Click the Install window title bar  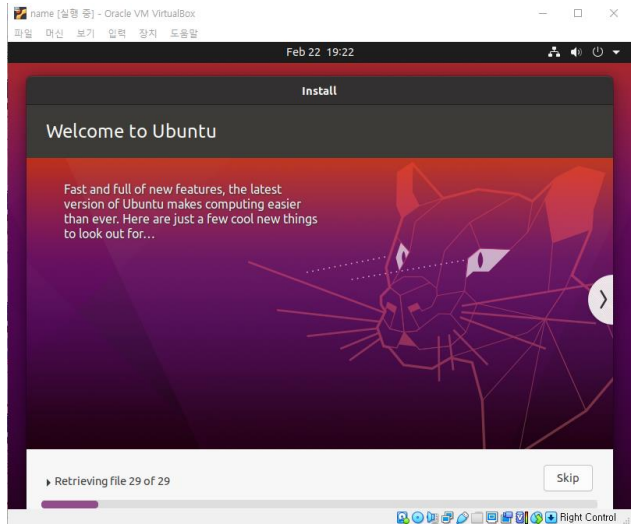(320, 91)
